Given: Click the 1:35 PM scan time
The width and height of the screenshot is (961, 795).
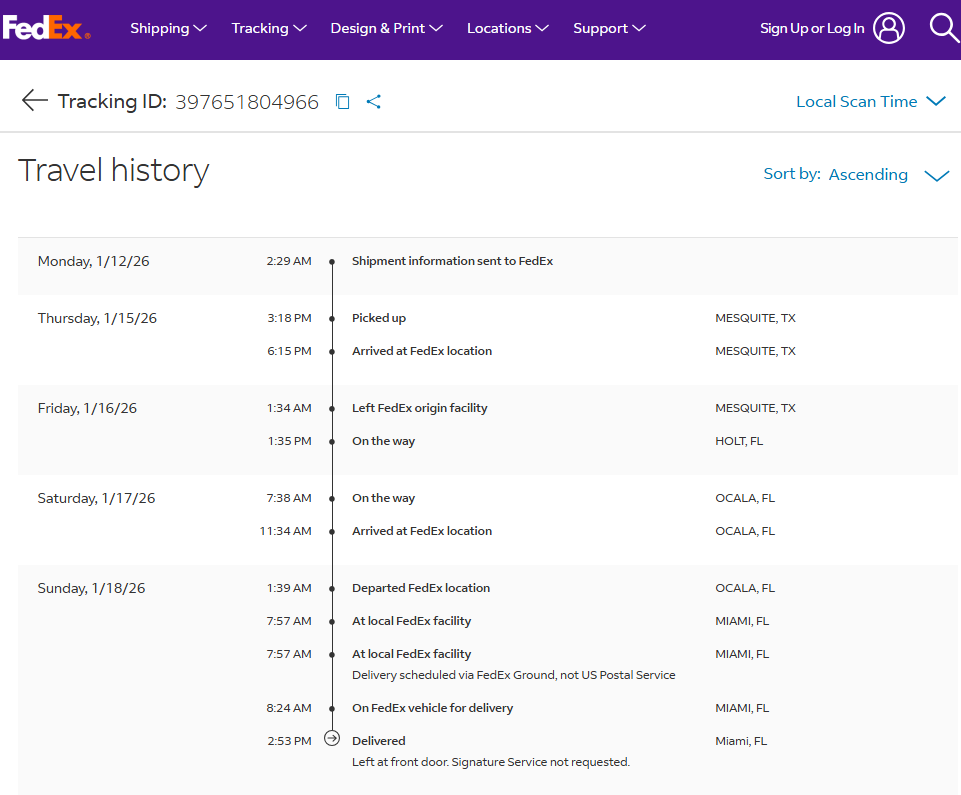Looking at the screenshot, I should (x=289, y=441).
